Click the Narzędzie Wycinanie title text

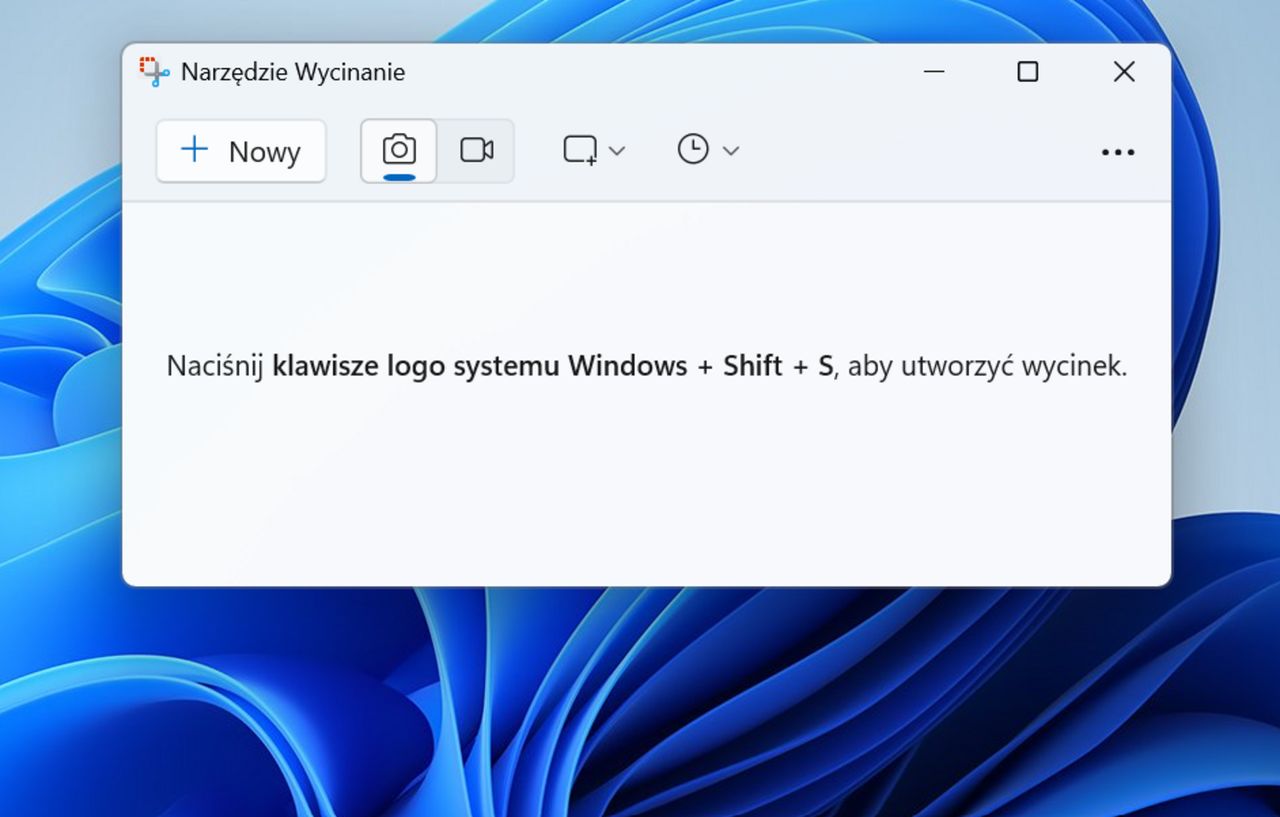(x=293, y=71)
